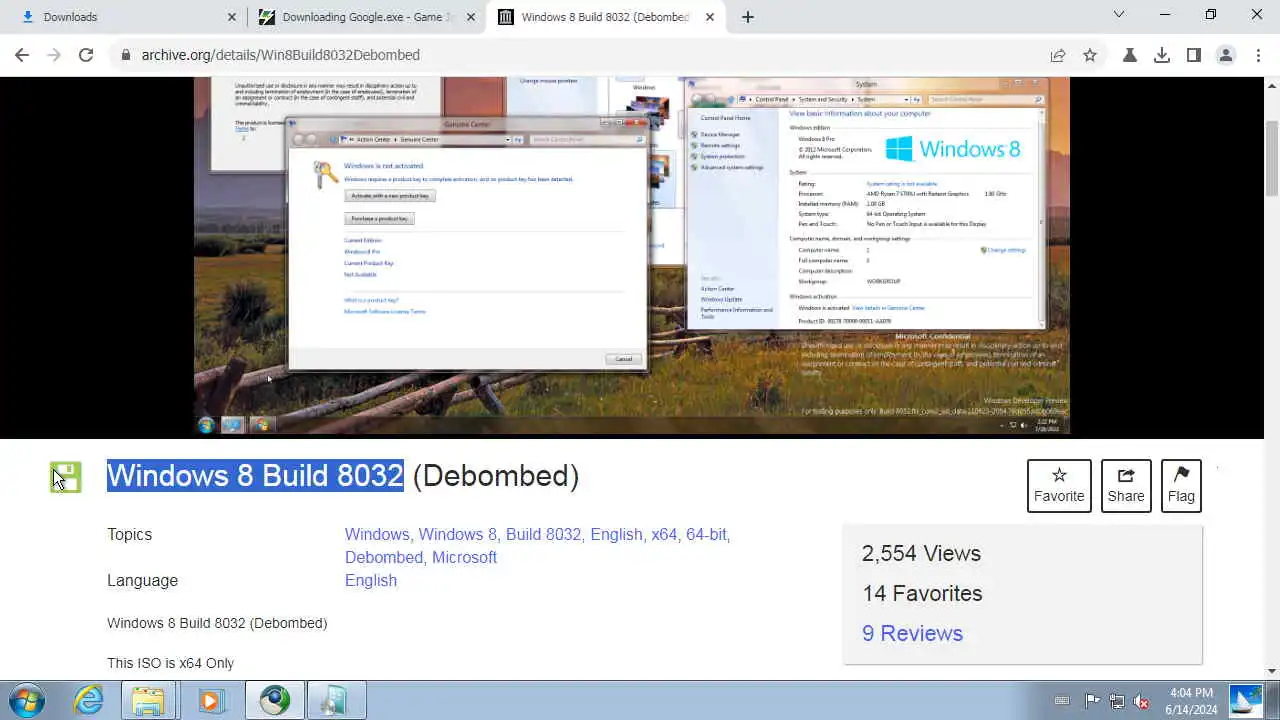
Task: Close the Windows 8 Build 8032 tab
Action: (x=711, y=17)
